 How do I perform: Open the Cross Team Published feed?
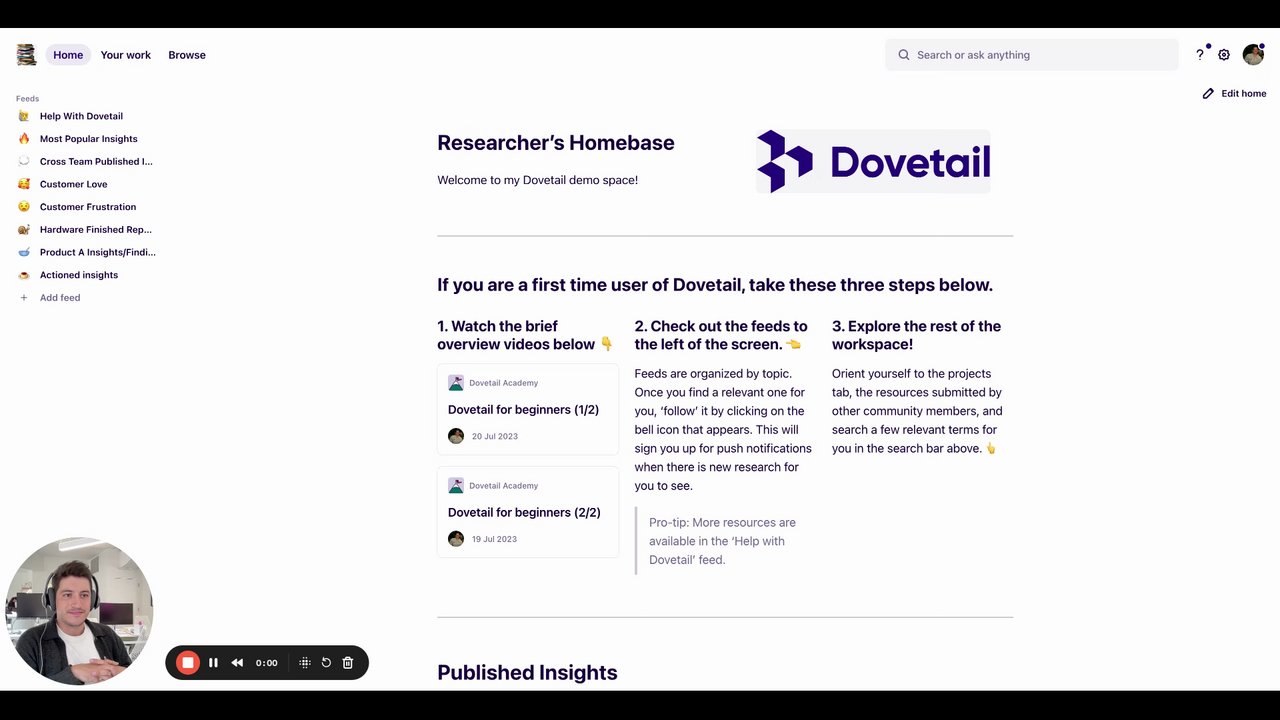pos(96,161)
